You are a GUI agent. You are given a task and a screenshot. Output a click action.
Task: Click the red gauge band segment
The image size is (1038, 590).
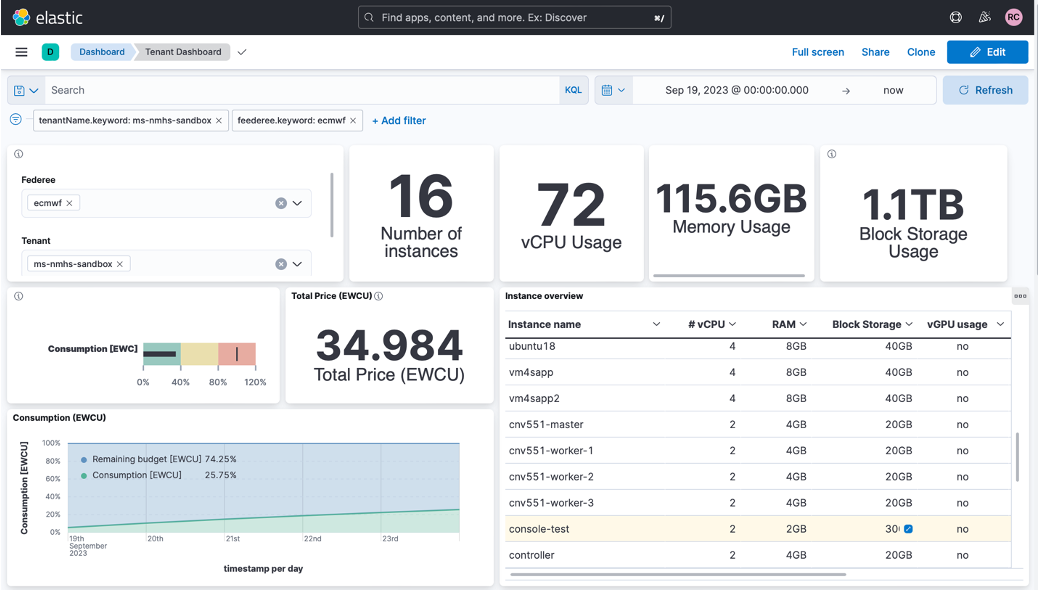pyautogui.click(x=237, y=354)
